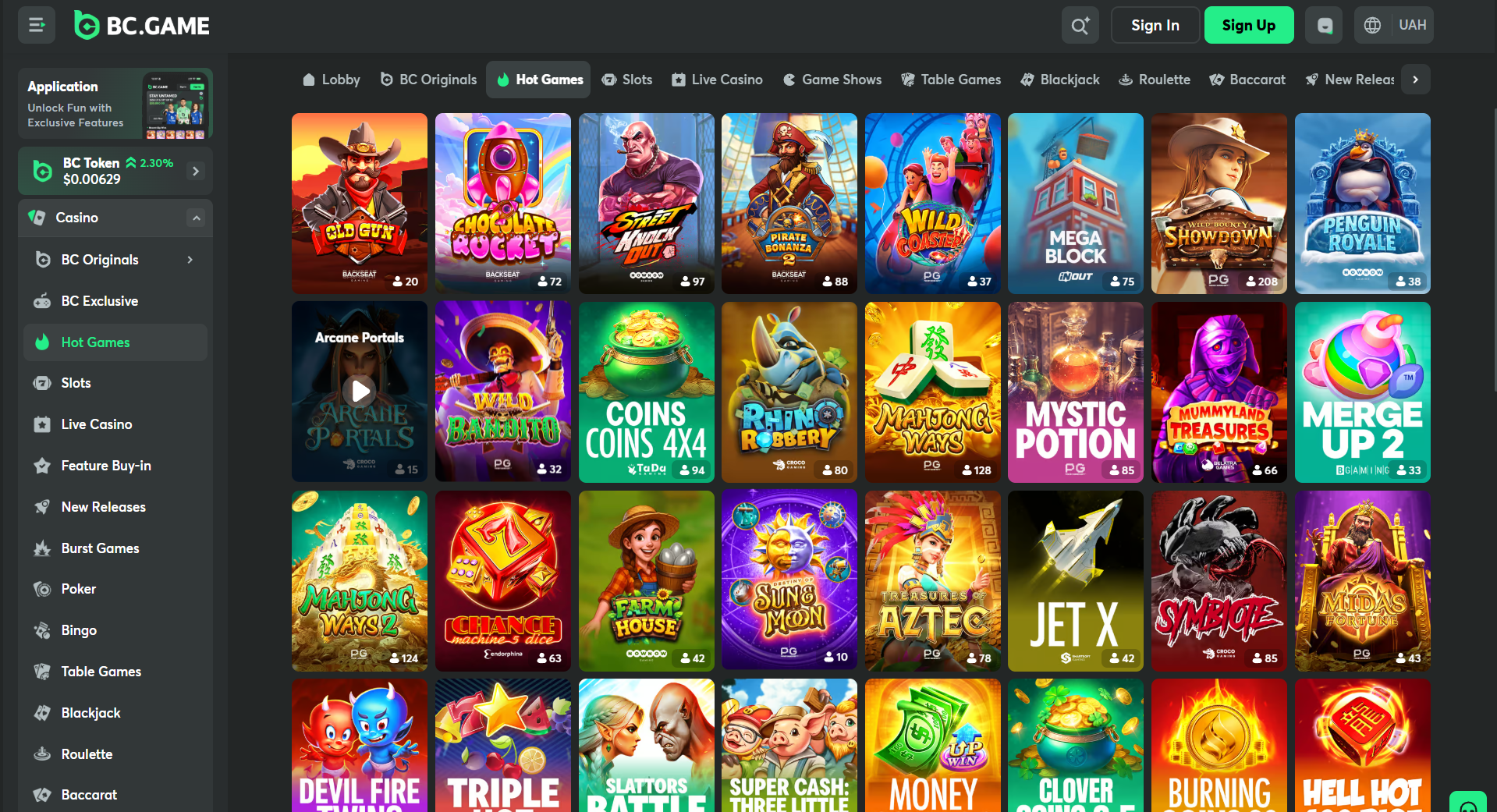
Task: Open the Baccarat tab
Action: [1247, 80]
